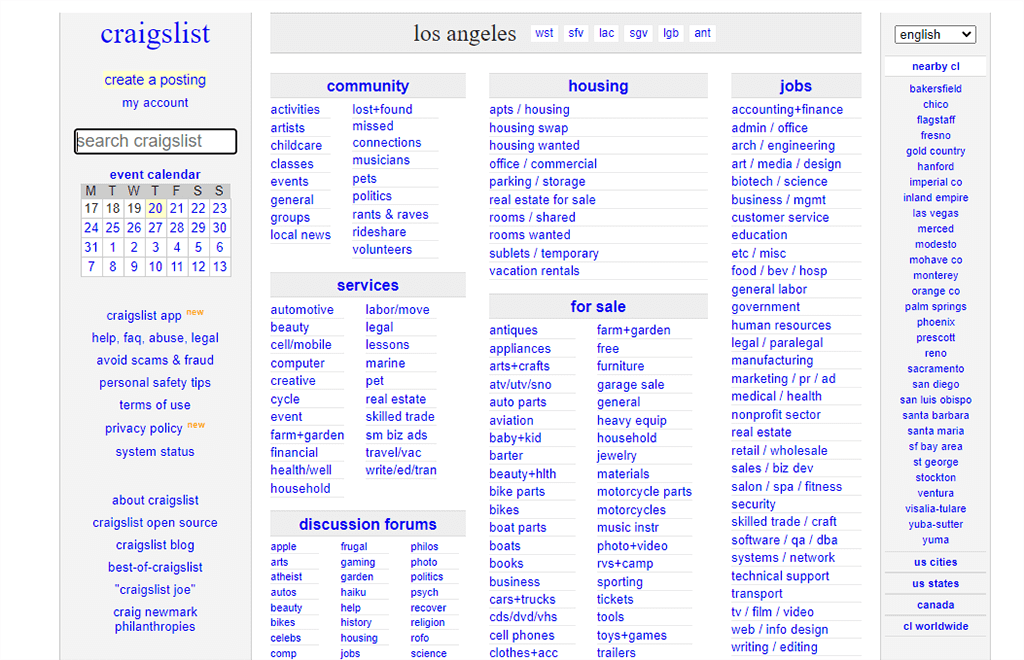This screenshot has height=660, width=1024.
Task: View missed connections posts
Action: click(387, 134)
